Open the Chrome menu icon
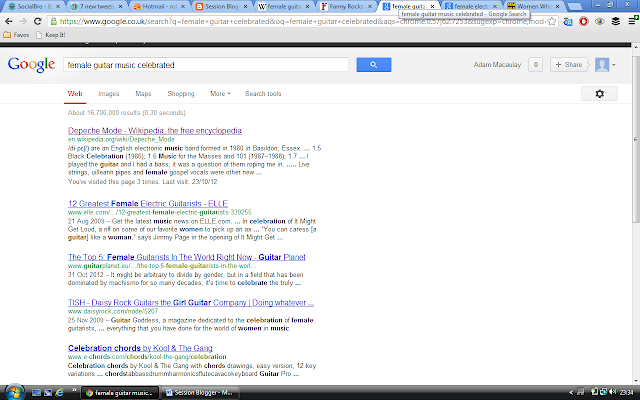Screen dimensions: 640x400 [632, 21]
